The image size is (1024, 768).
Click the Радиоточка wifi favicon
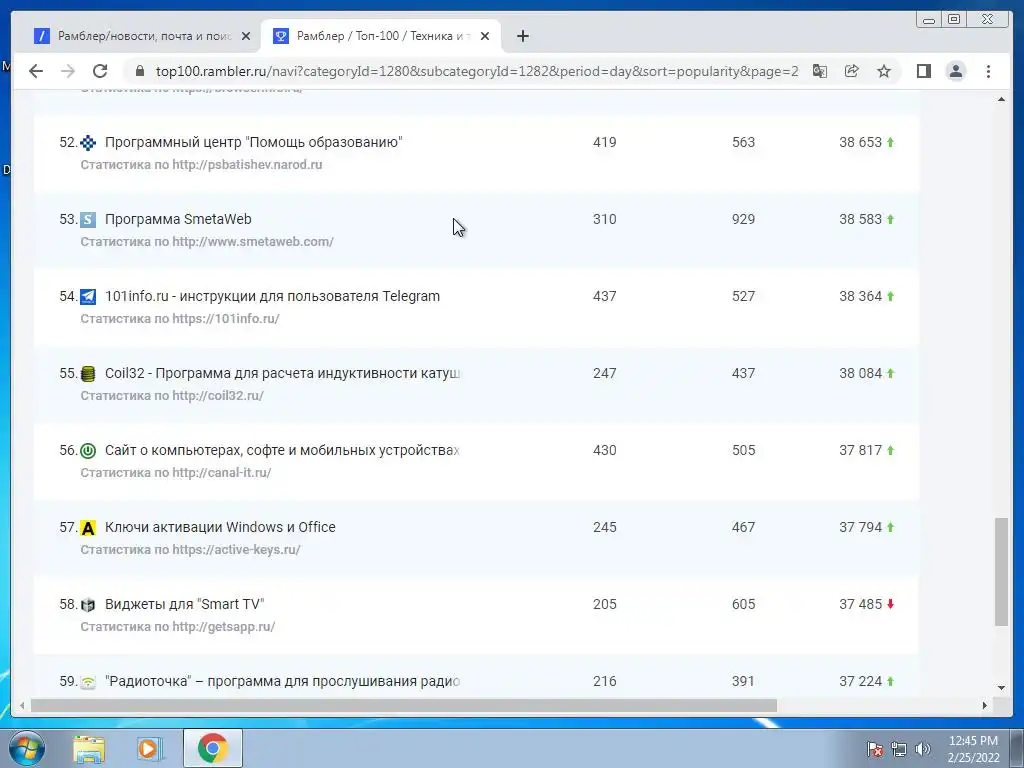88,682
